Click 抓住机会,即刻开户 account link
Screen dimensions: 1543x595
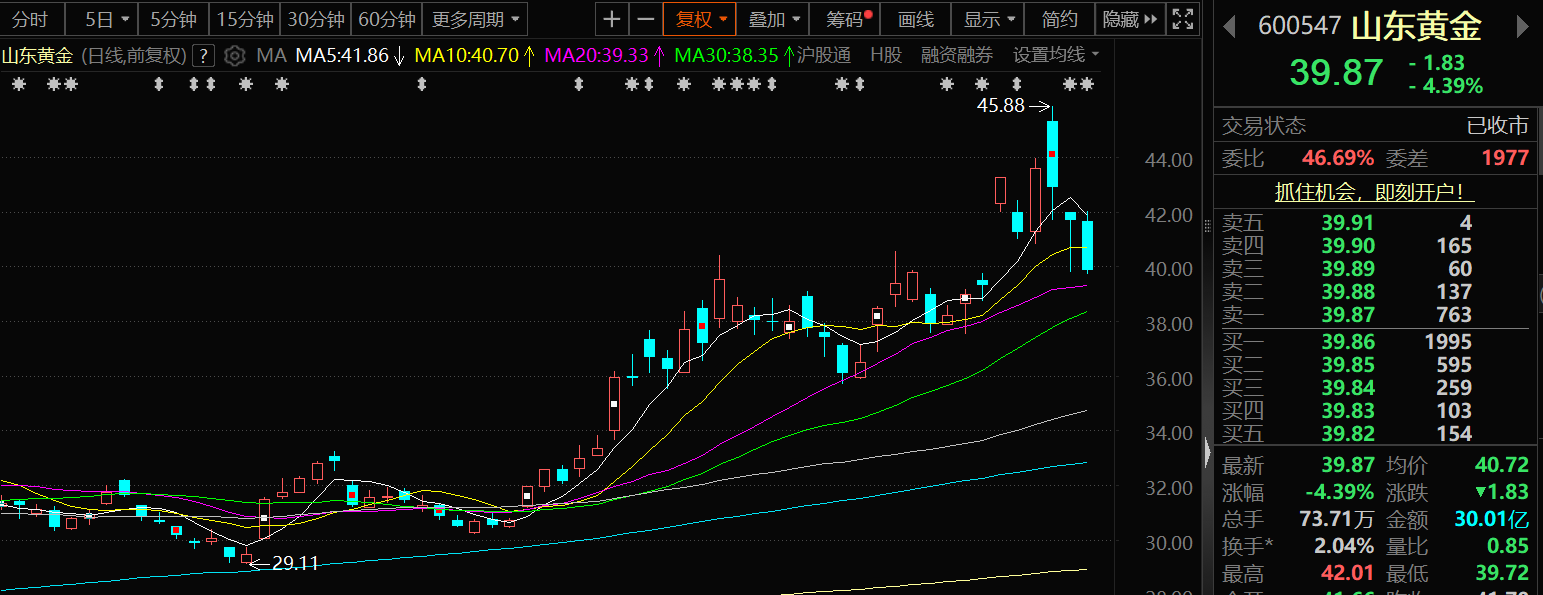tap(1374, 192)
